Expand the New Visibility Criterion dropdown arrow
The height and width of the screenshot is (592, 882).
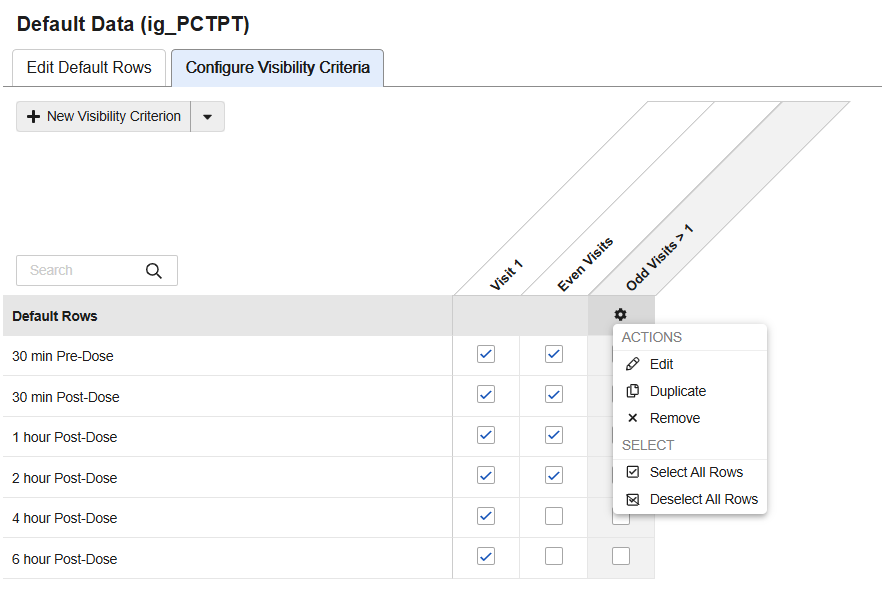pos(207,116)
